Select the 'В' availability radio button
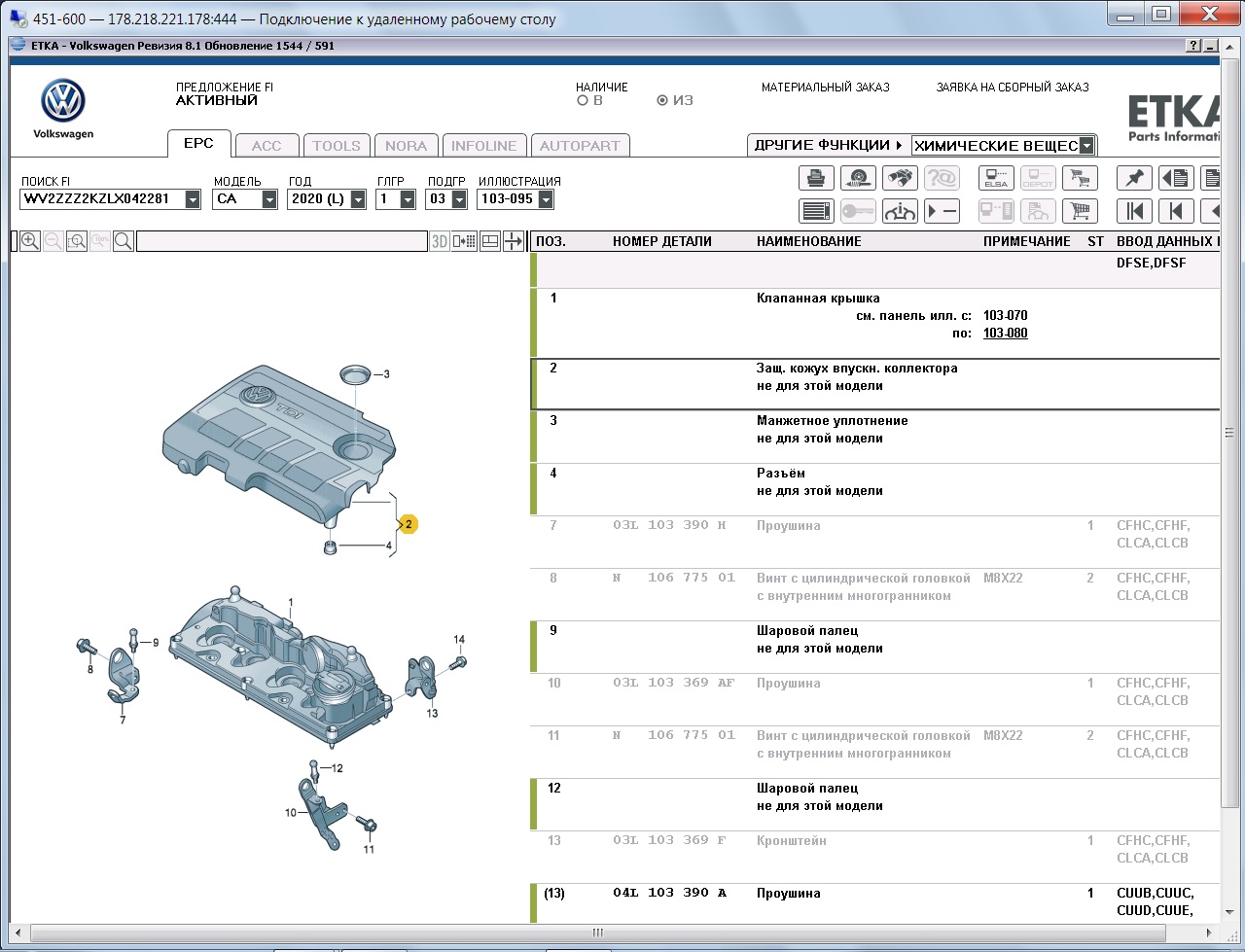1245x952 pixels. click(583, 100)
